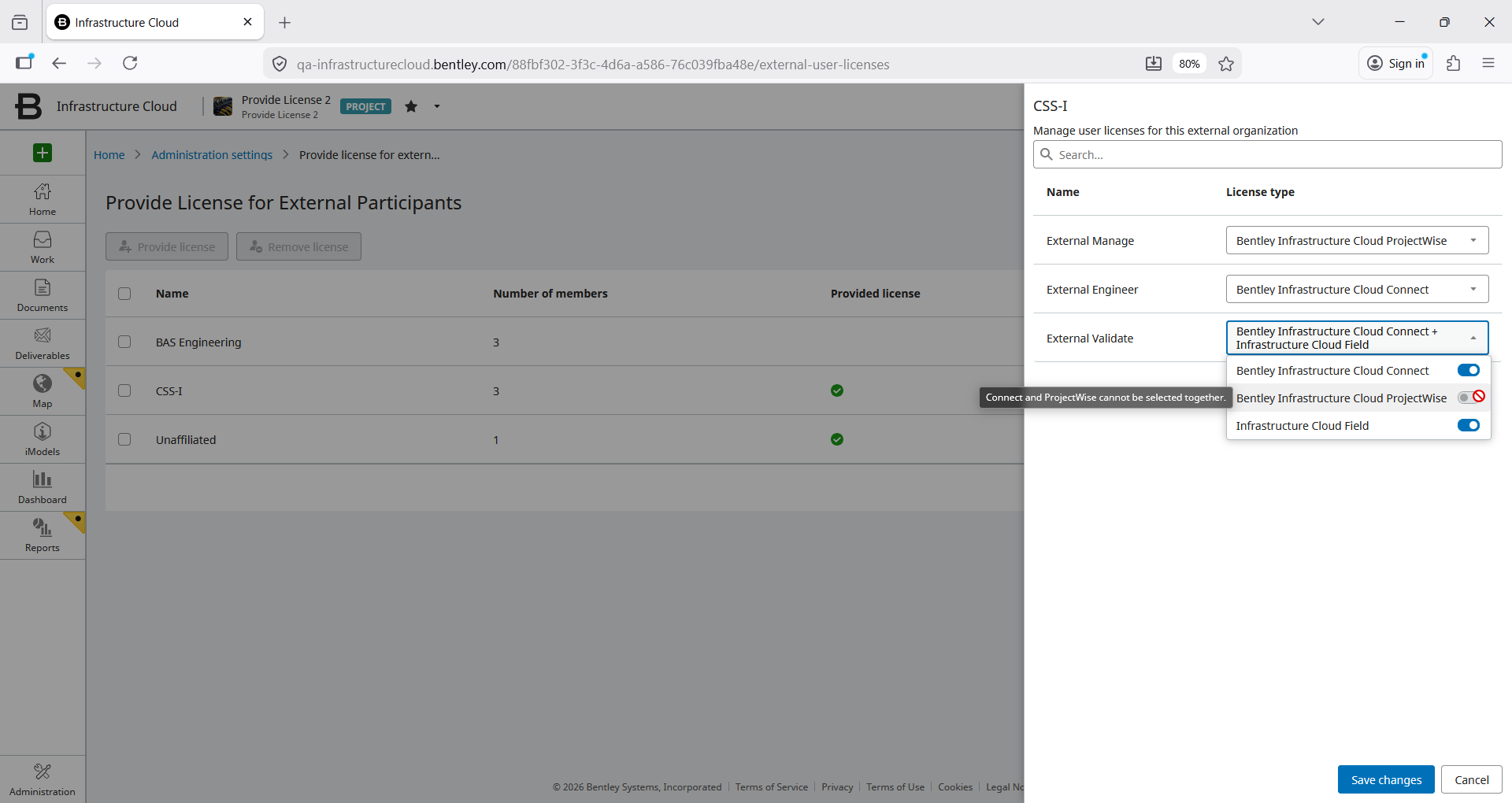Viewport: 1512px width, 803px height.
Task: Favorite the project with star icon
Action: (411, 106)
